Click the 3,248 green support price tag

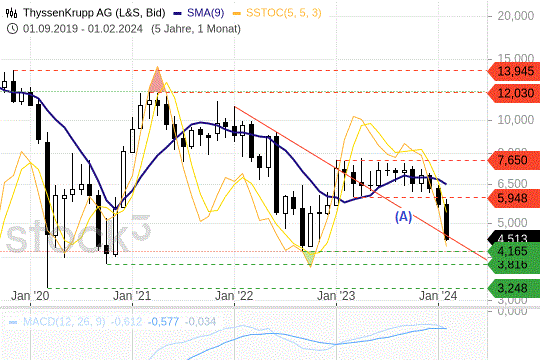pos(514,288)
